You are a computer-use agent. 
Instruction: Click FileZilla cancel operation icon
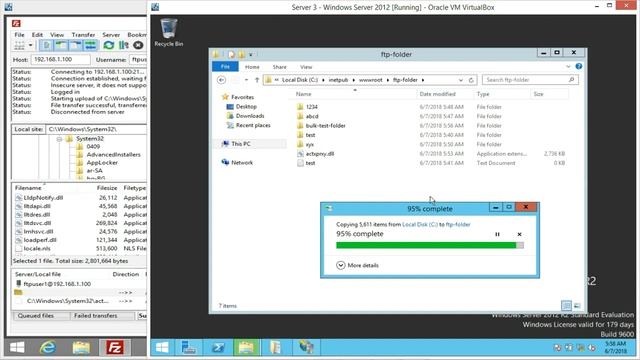(138, 45)
